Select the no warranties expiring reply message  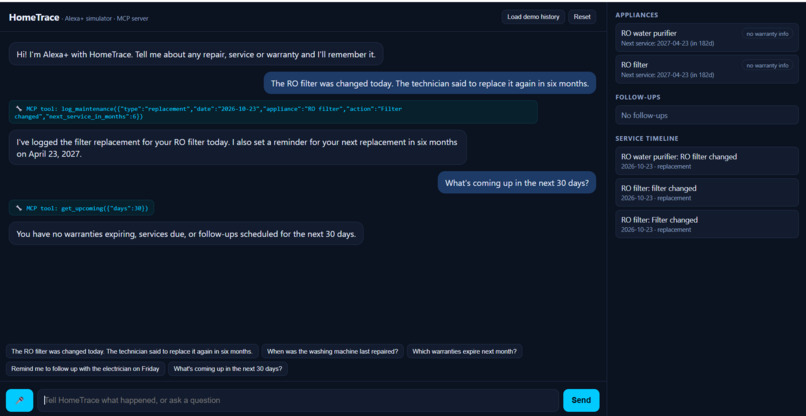click(186, 233)
